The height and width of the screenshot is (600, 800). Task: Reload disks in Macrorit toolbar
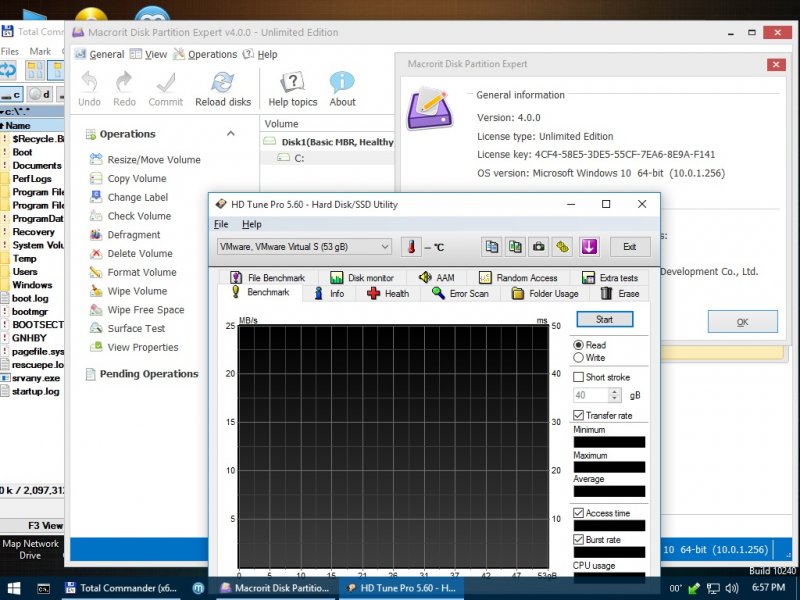click(x=223, y=89)
